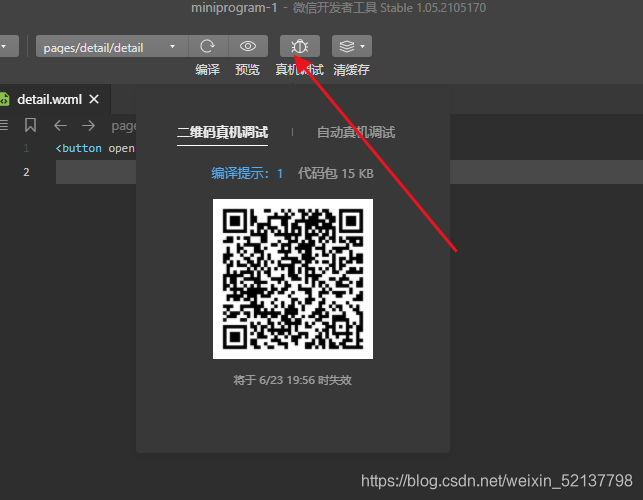Go back with the left arrow icon
The image size is (643, 500).
tap(60, 126)
